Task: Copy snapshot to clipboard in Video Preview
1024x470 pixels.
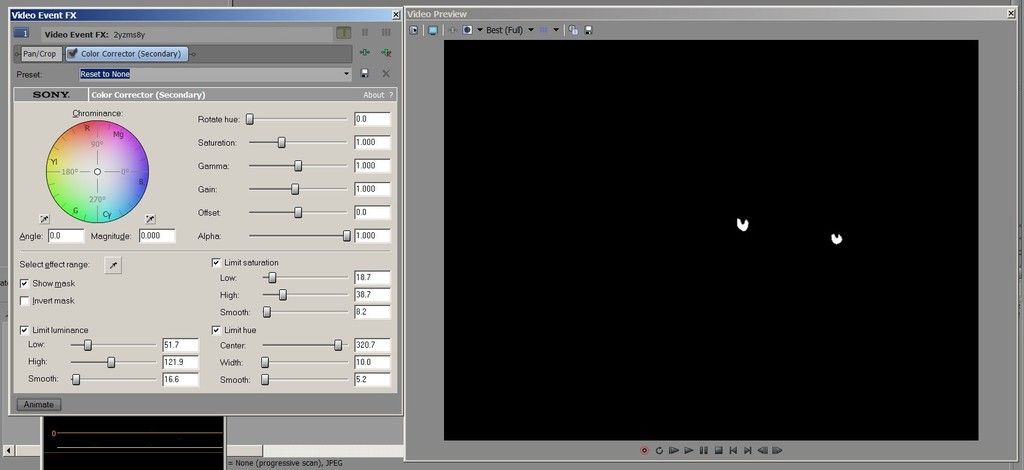Action: coord(573,30)
